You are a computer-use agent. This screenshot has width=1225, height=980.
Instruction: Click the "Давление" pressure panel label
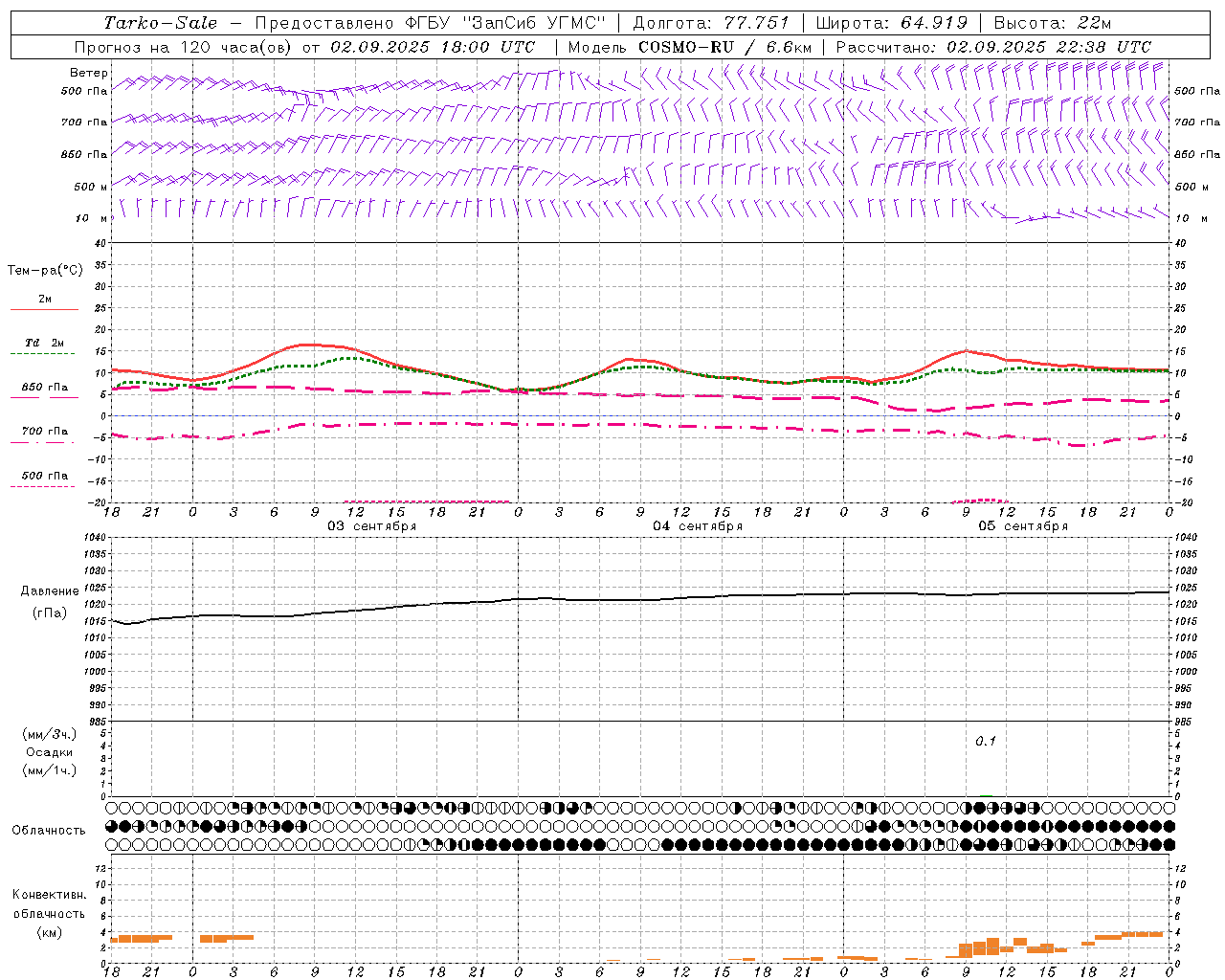click(50, 591)
